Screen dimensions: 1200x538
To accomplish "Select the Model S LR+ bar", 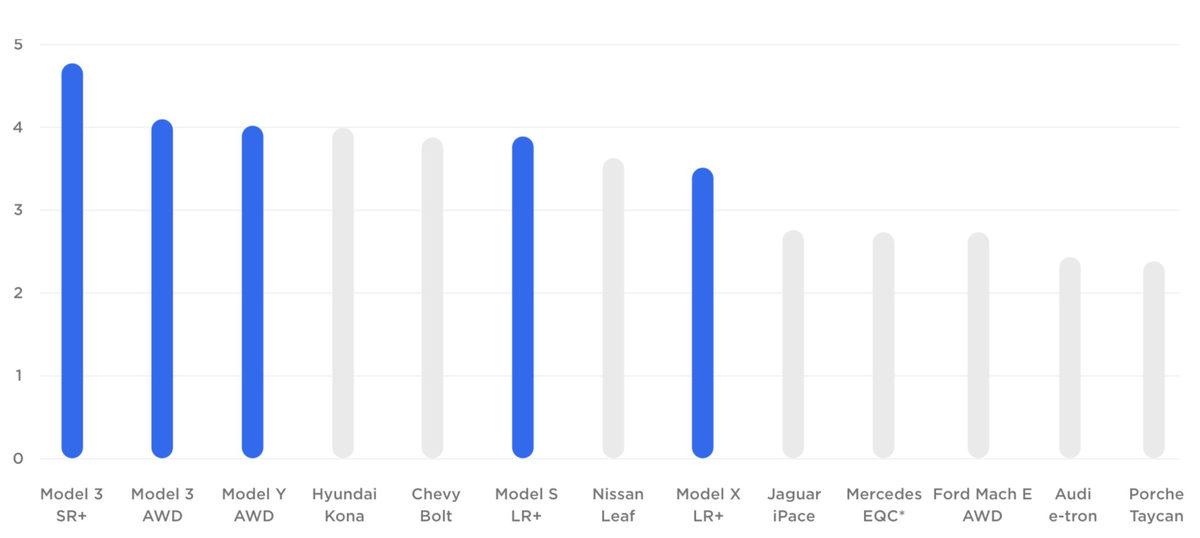I will point(523,297).
